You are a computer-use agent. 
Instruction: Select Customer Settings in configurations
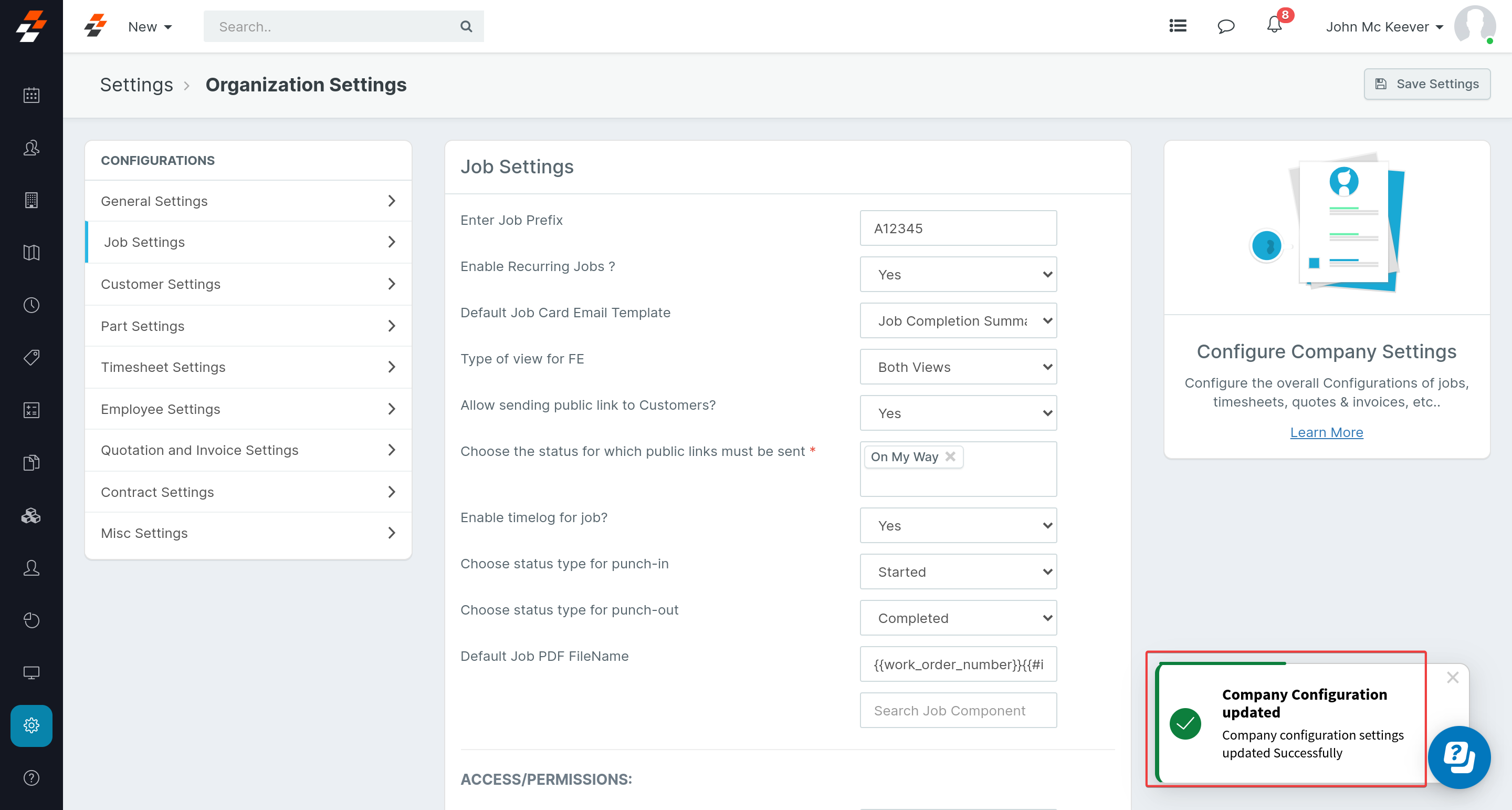pyautogui.click(x=248, y=284)
